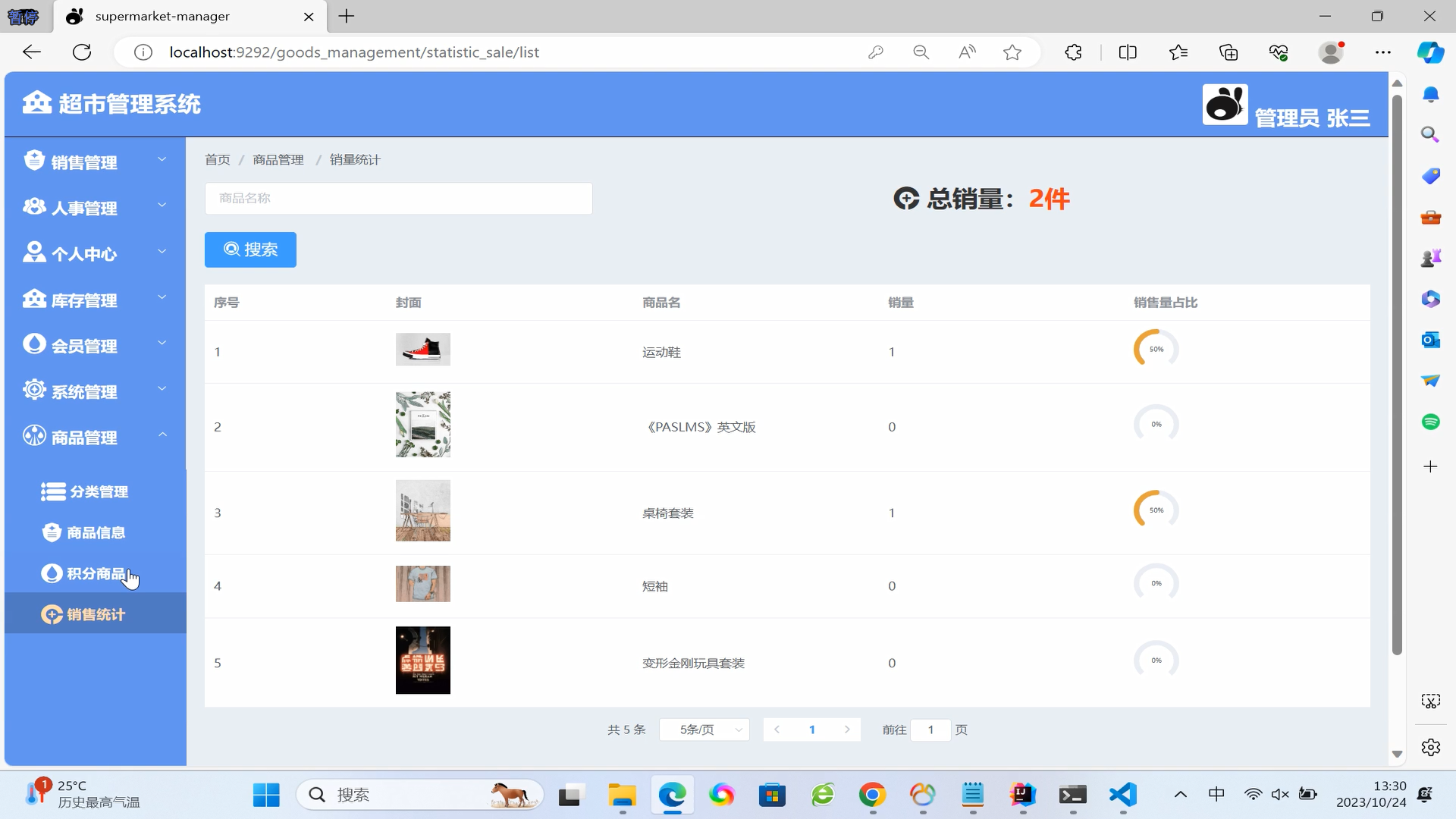The width and height of the screenshot is (1456, 819).
Task: Open Edge from the taskbar
Action: point(672,795)
